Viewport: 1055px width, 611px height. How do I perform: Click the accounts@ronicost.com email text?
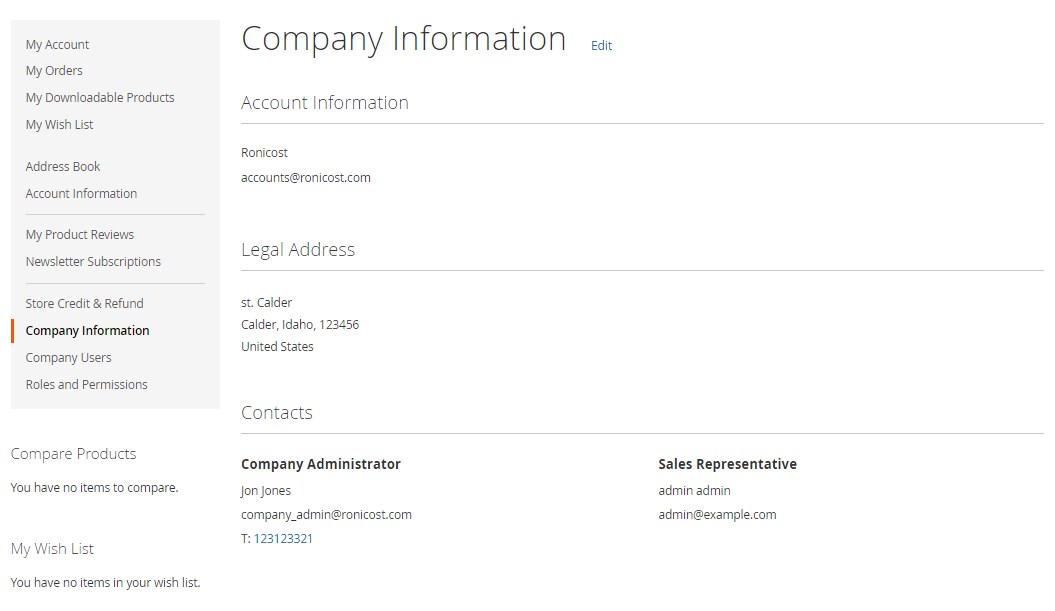point(306,178)
